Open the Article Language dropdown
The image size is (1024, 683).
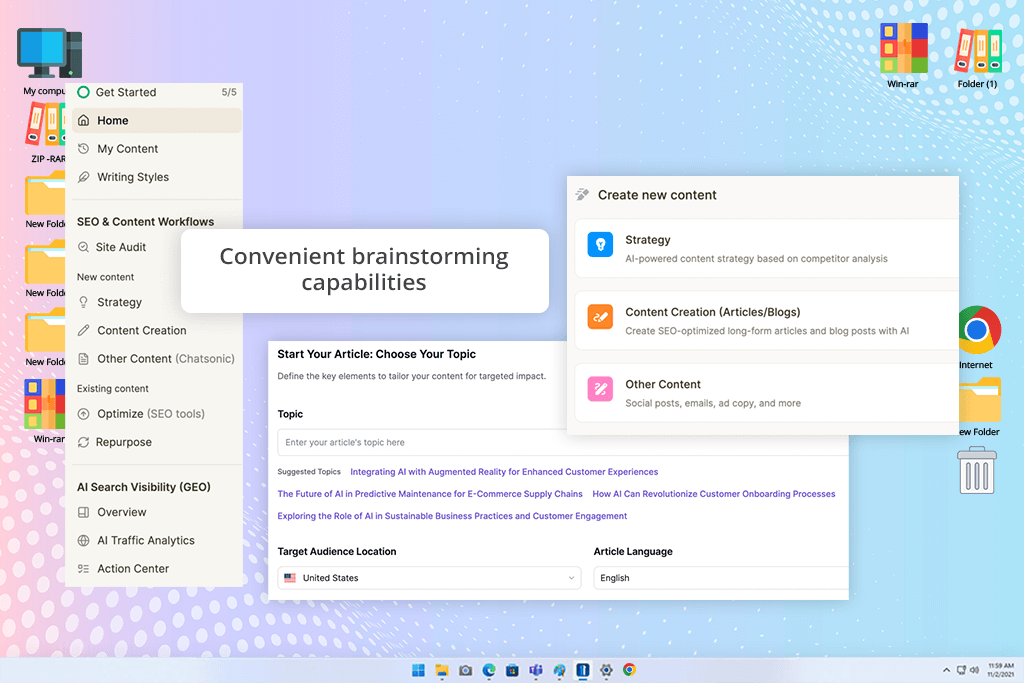tap(721, 578)
